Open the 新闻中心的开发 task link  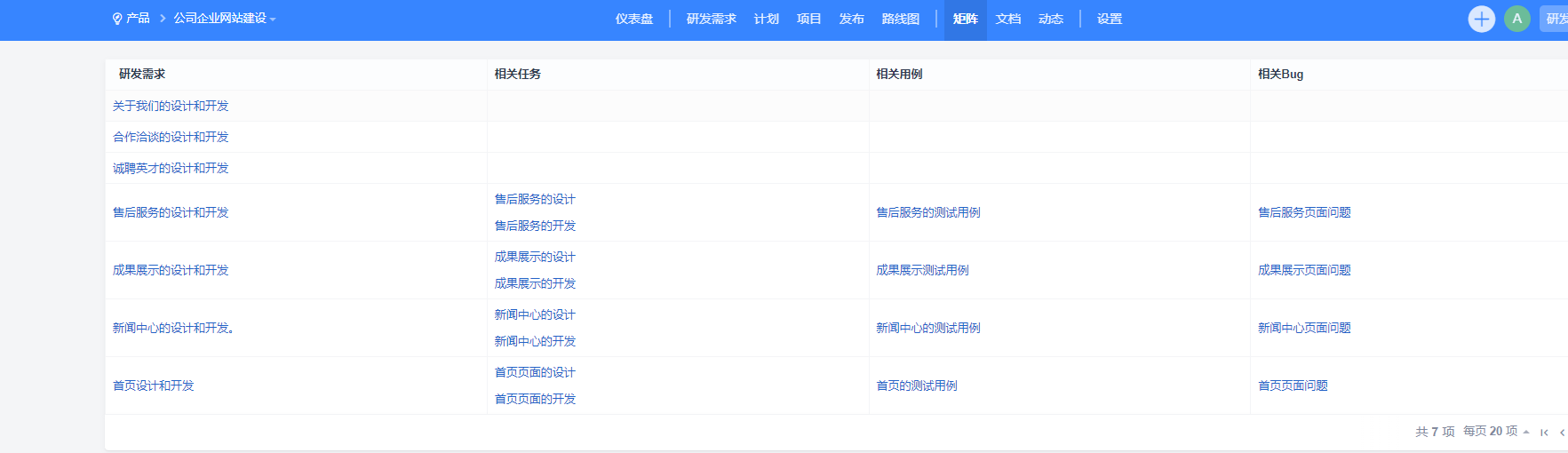click(x=535, y=341)
